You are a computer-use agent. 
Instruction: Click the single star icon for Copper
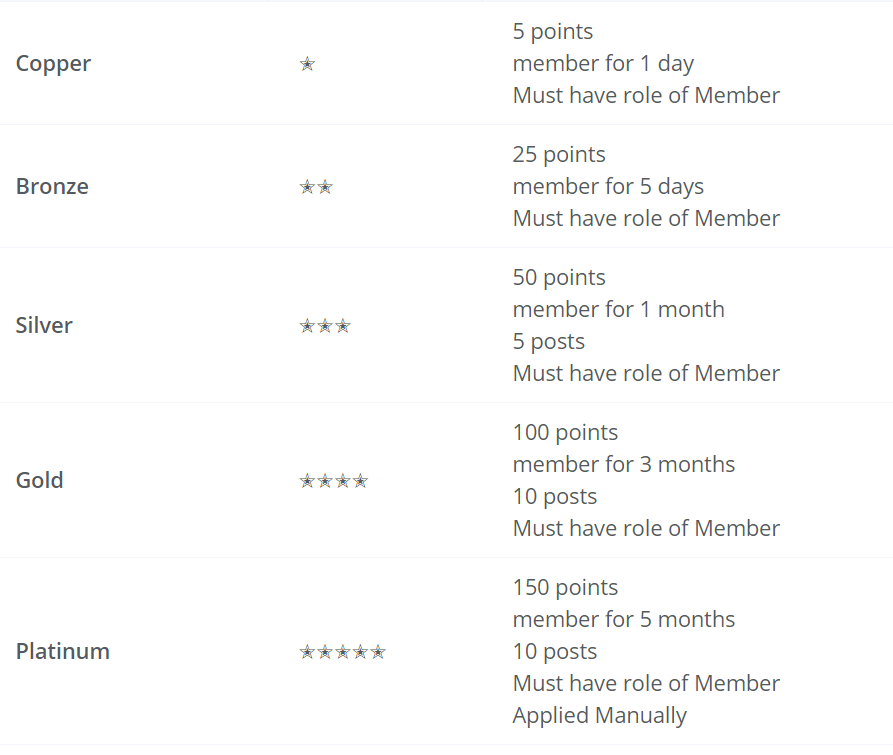[307, 64]
